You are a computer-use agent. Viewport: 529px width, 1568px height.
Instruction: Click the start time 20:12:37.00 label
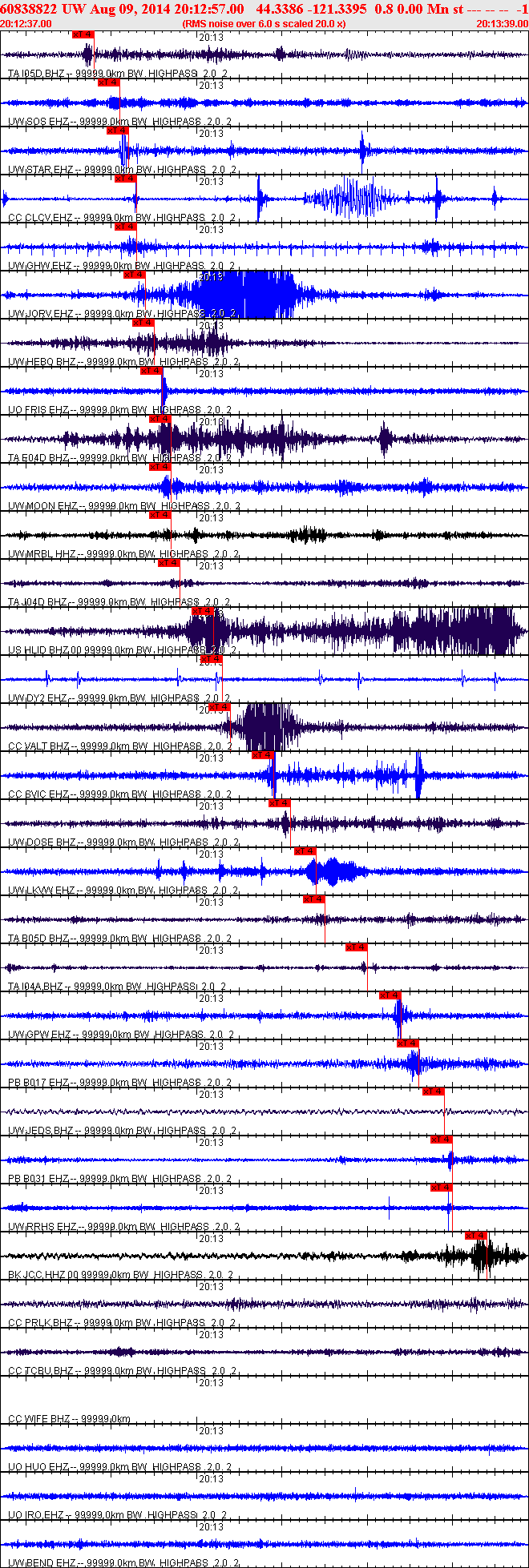point(26,23)
